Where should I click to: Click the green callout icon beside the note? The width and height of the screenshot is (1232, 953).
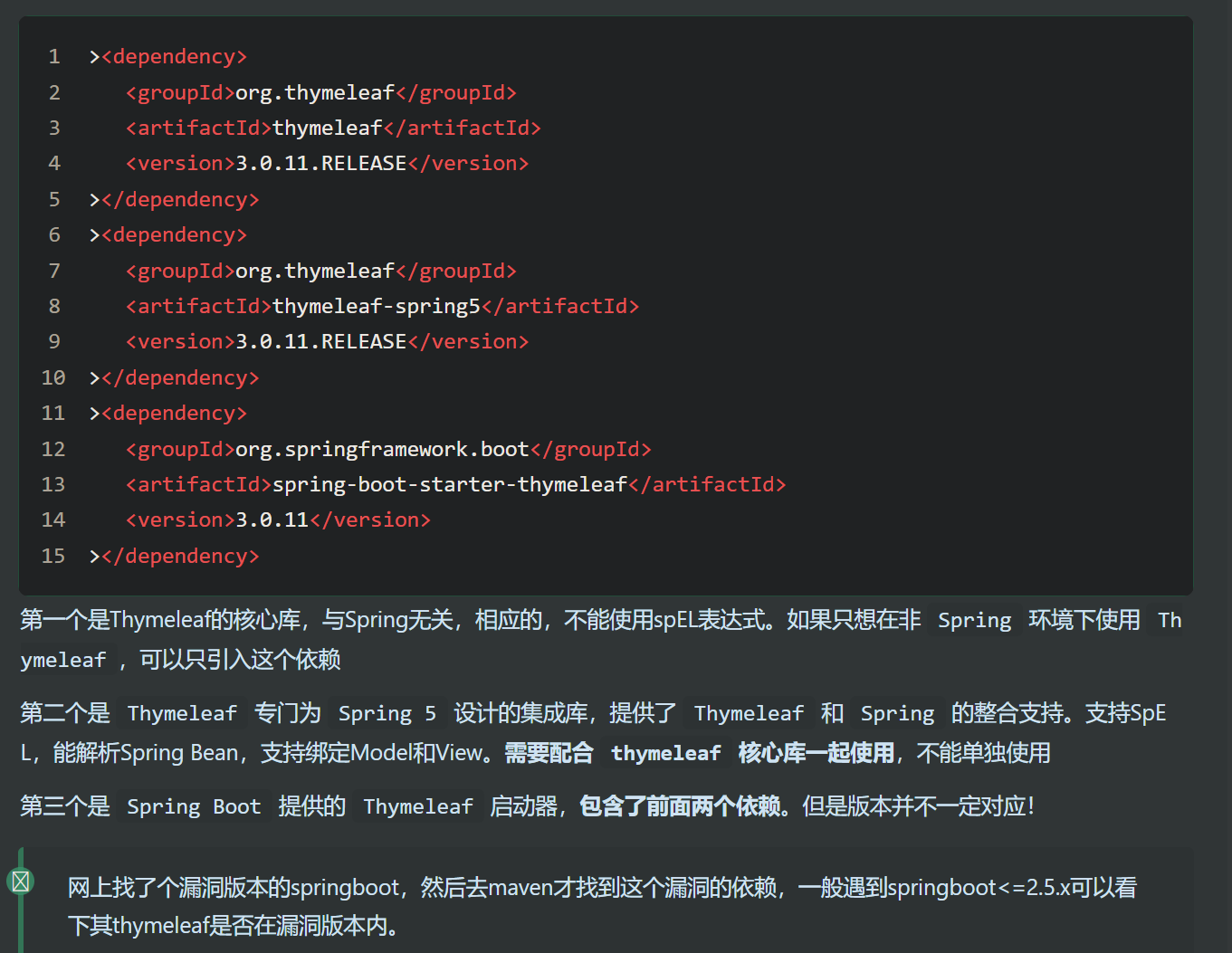(21, 881)
